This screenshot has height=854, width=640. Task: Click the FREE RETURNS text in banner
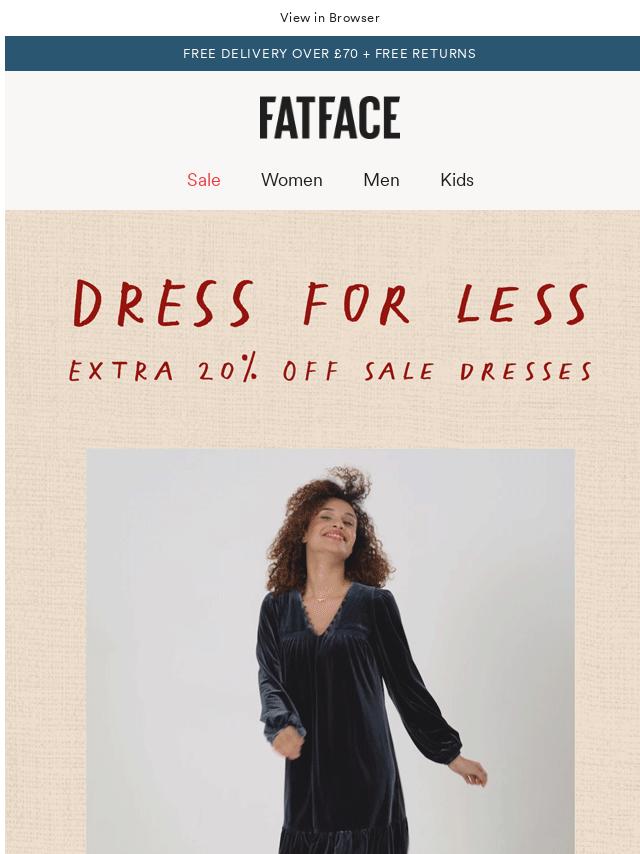pyautogui.click(x=425, y=53)
